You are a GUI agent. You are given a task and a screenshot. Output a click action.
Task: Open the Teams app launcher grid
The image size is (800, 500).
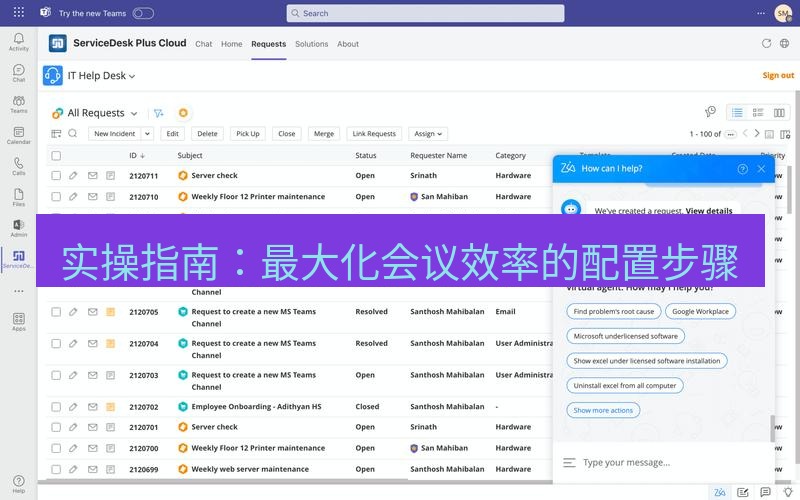[x=19, y=12]
